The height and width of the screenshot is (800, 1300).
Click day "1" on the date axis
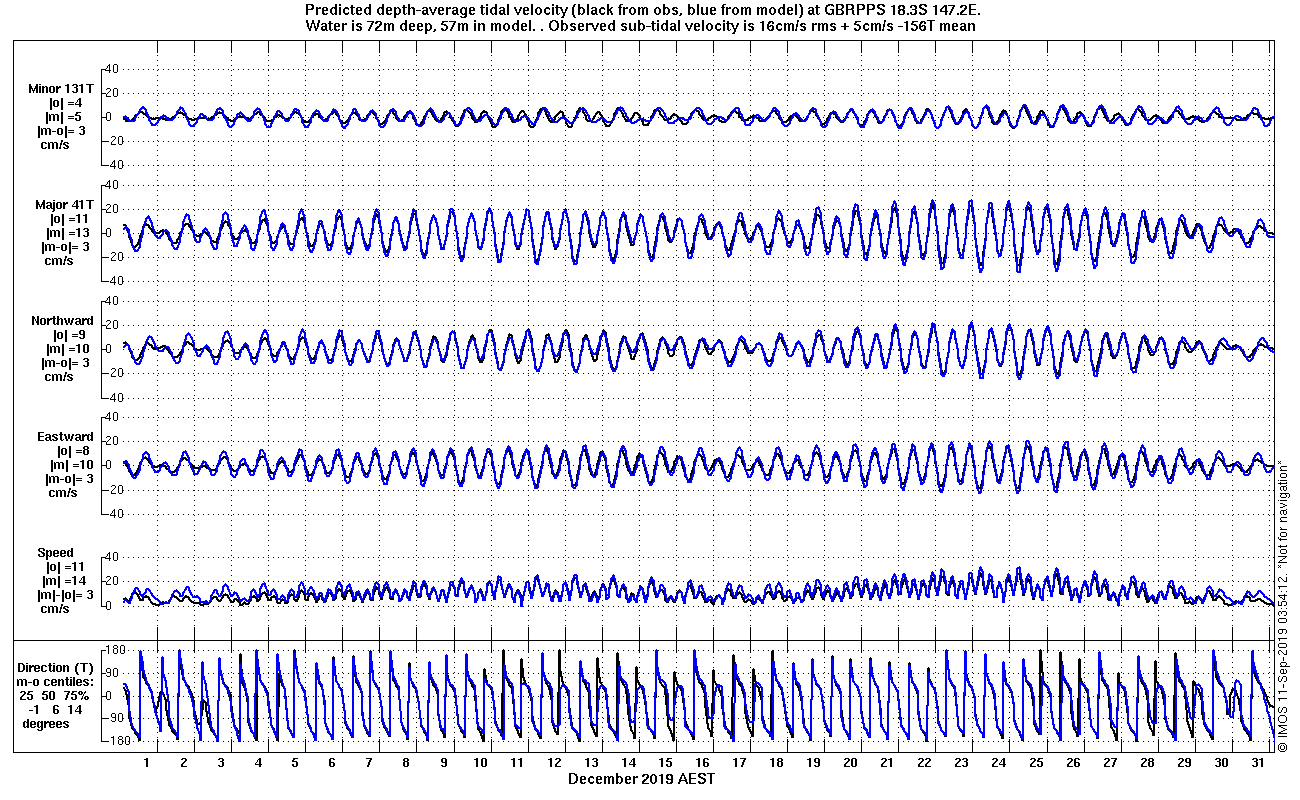click(x=147, y=763)
